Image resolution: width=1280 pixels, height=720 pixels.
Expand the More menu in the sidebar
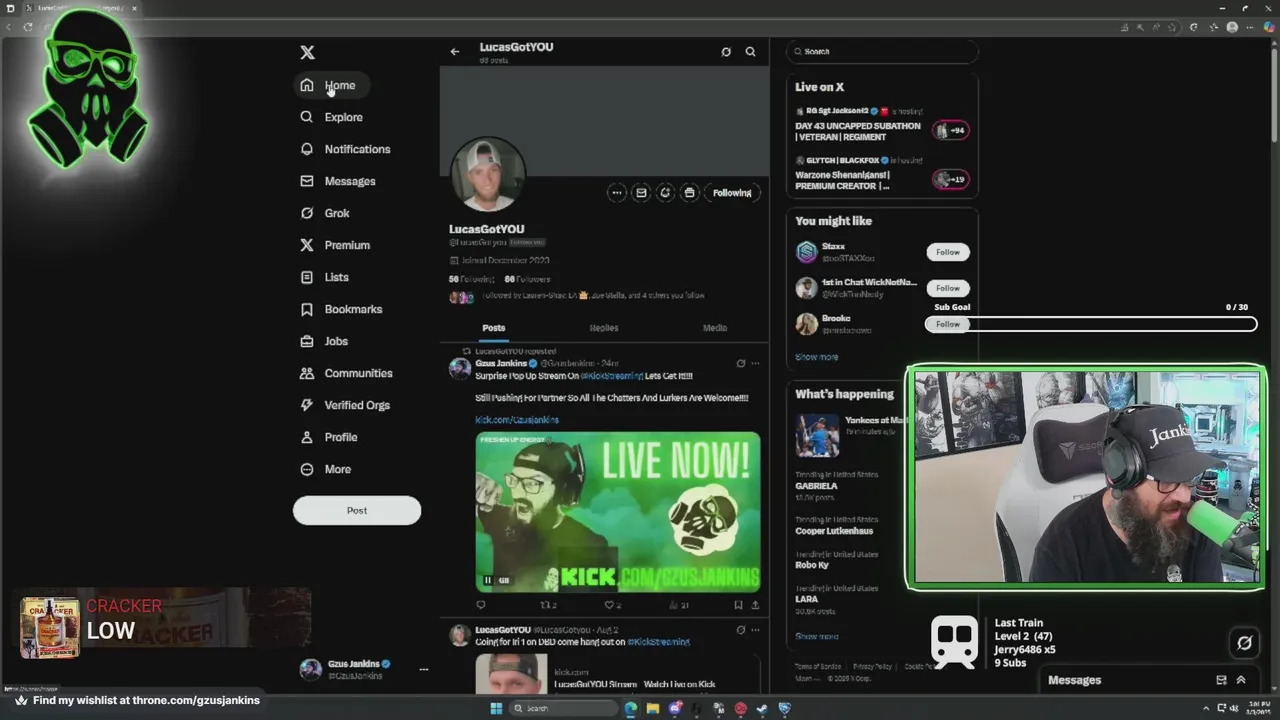326,469
